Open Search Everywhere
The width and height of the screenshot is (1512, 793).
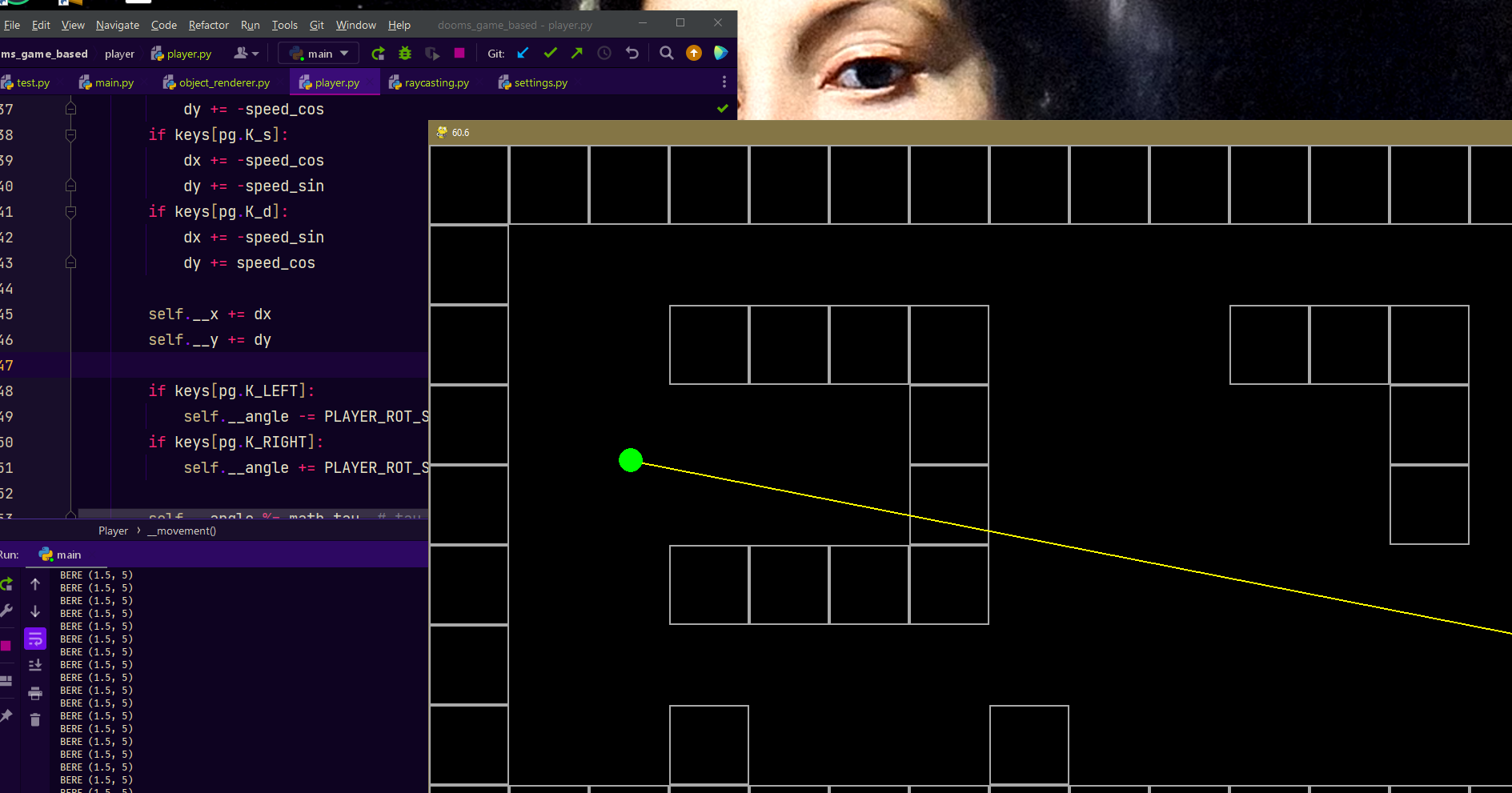point(666,53)
